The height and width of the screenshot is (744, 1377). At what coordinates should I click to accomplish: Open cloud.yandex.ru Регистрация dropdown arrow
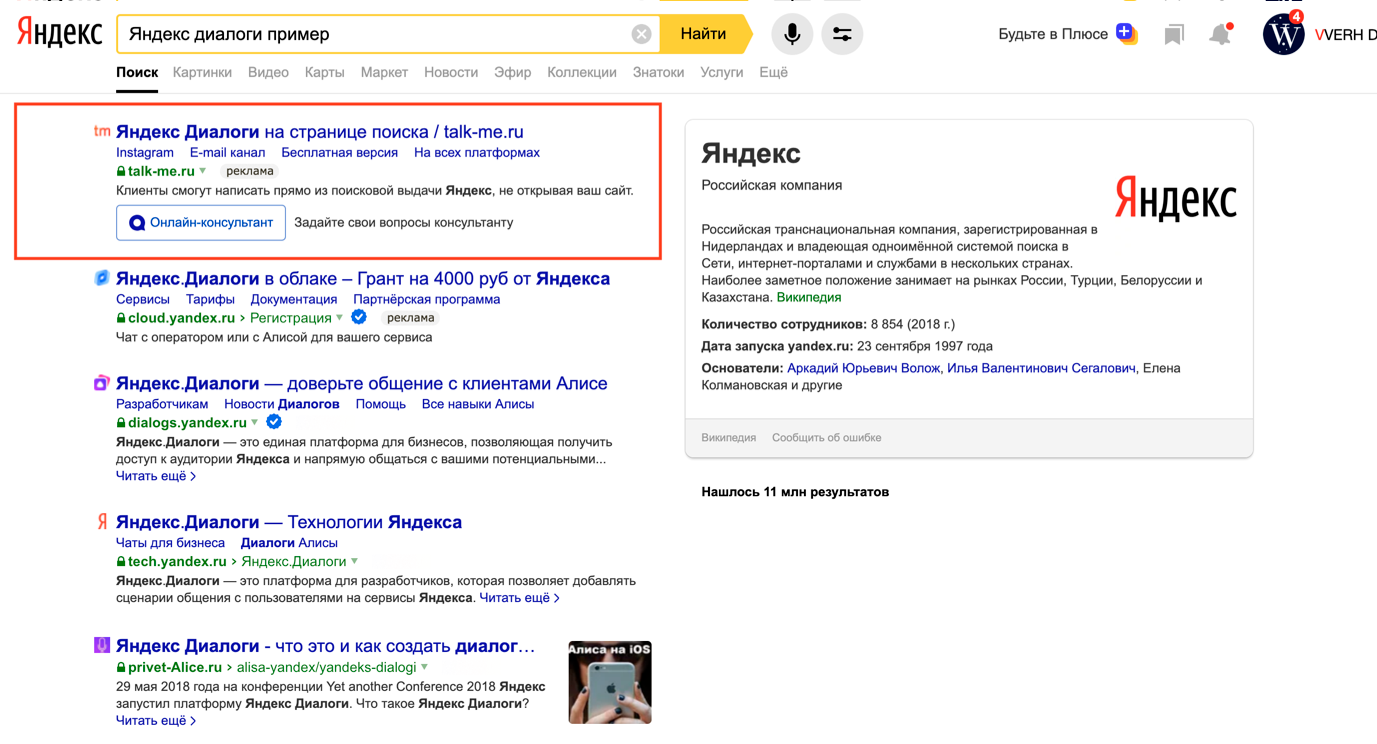point(340,318)
